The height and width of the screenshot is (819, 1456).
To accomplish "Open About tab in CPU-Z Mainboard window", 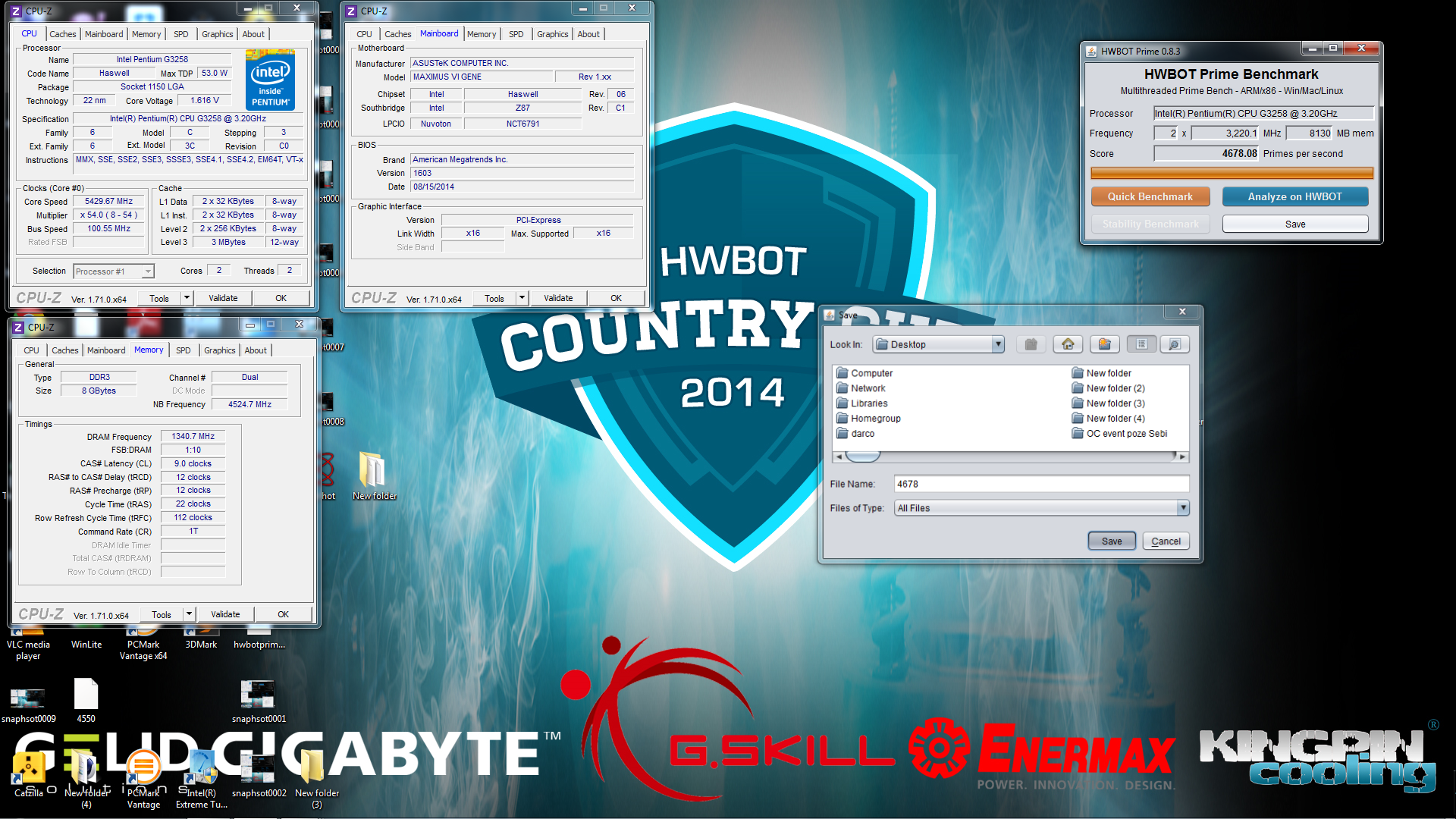I will click(588, 34).
